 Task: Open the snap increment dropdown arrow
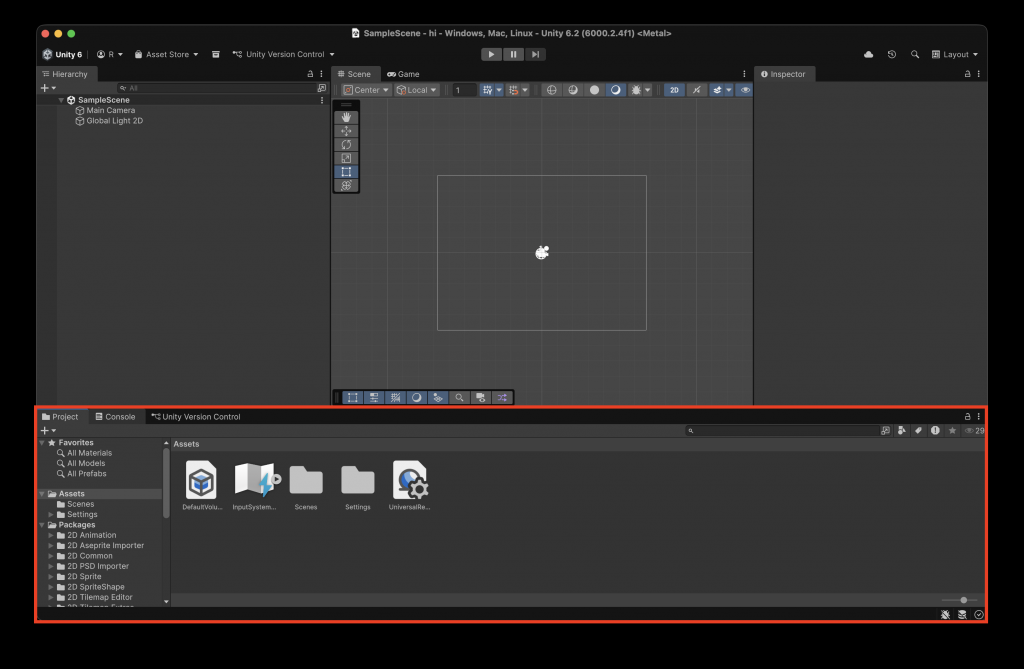click(x=525, y=90)
